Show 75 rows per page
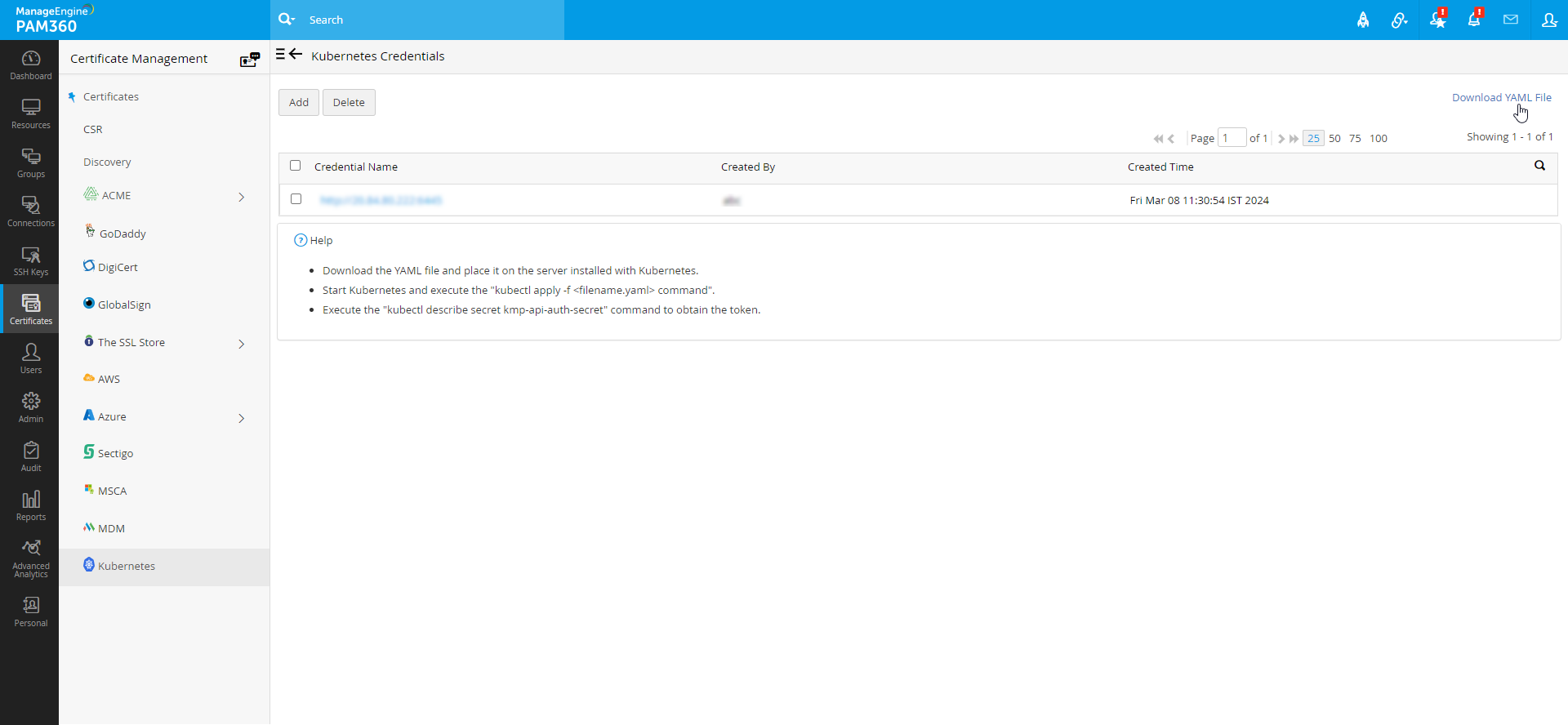The width and height of the screenshot is (1568, 725). pos(1355,138)
